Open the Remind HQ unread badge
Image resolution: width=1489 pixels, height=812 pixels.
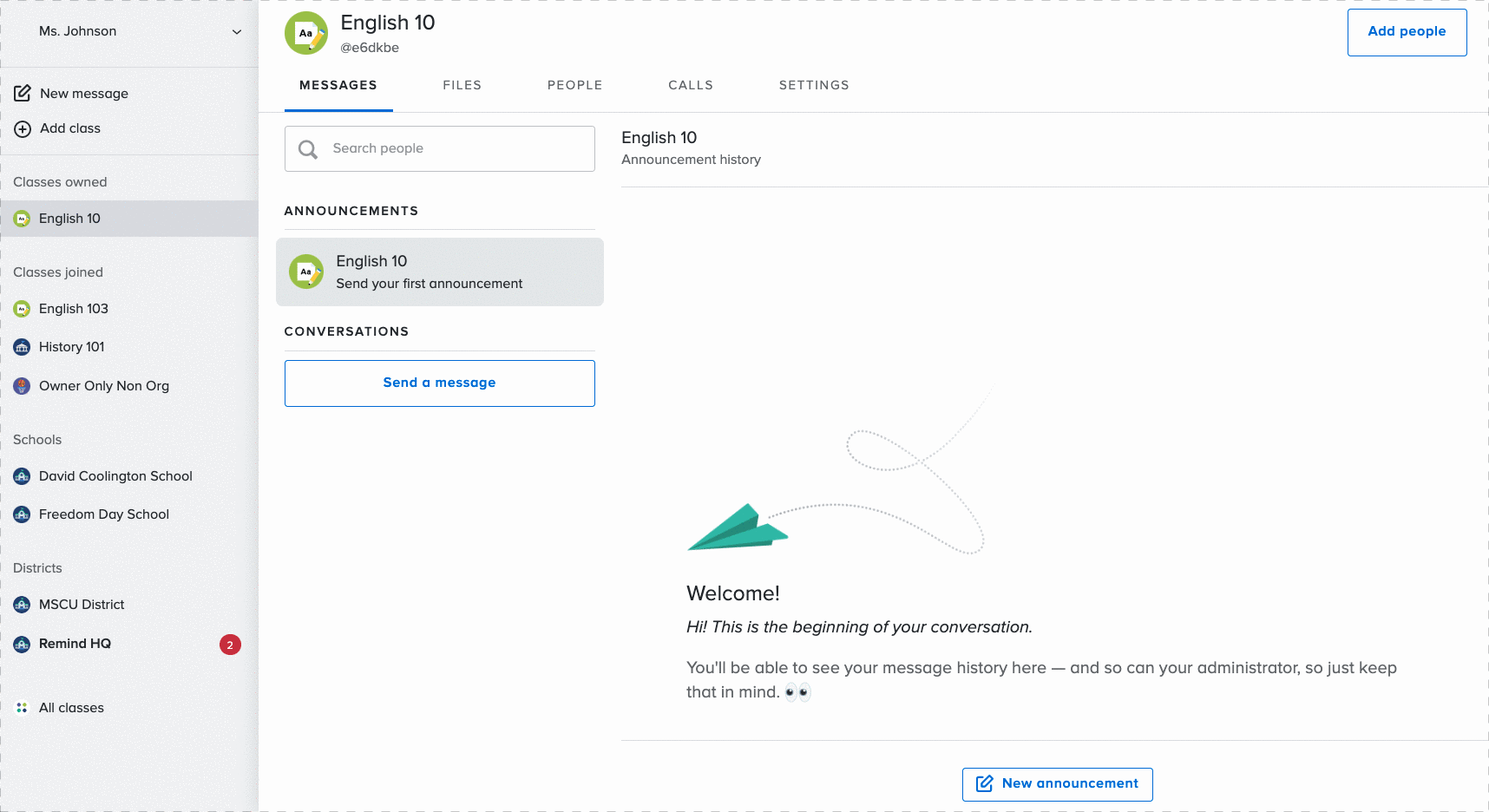coord(230,645)
